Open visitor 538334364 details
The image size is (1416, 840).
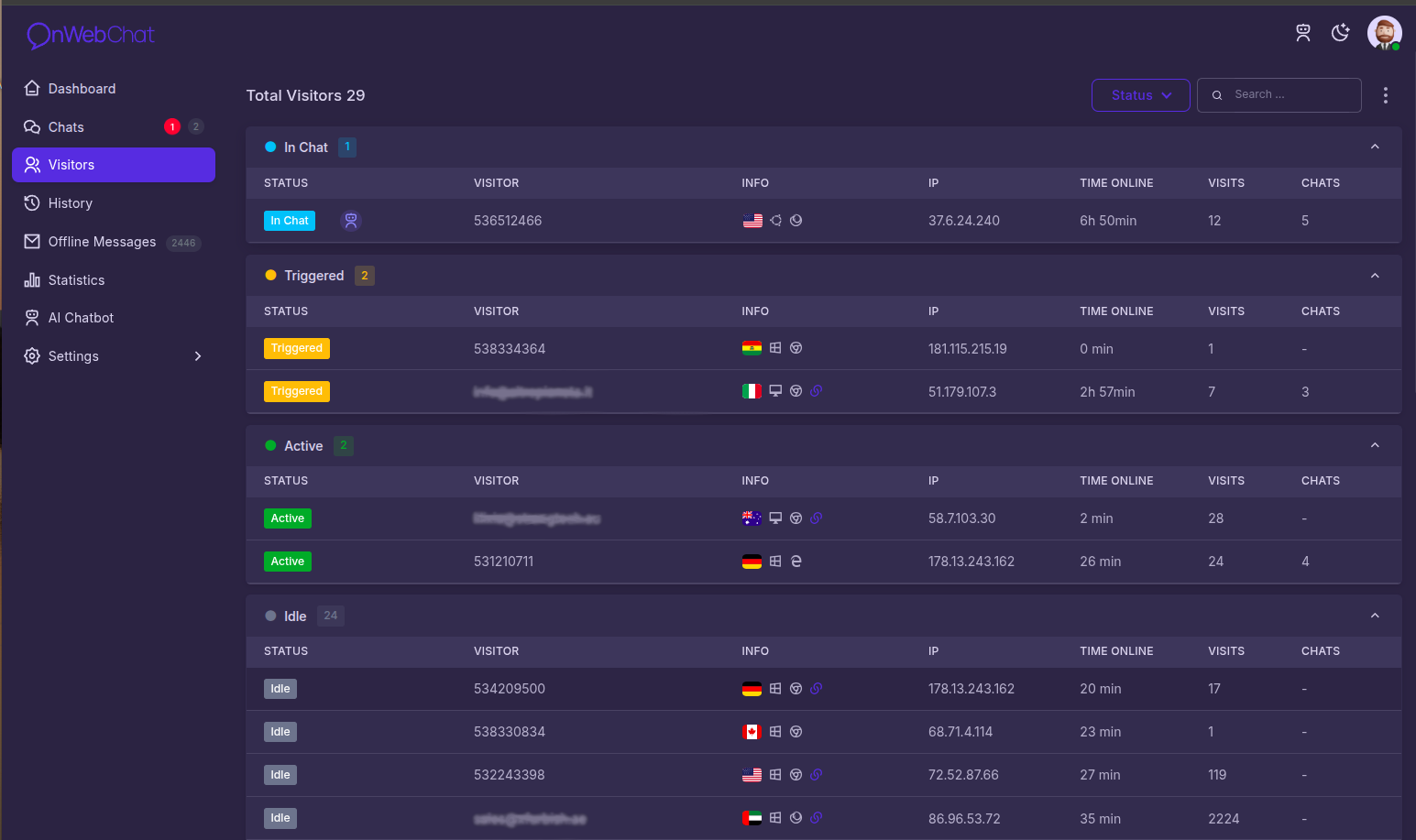click(510, 349)
